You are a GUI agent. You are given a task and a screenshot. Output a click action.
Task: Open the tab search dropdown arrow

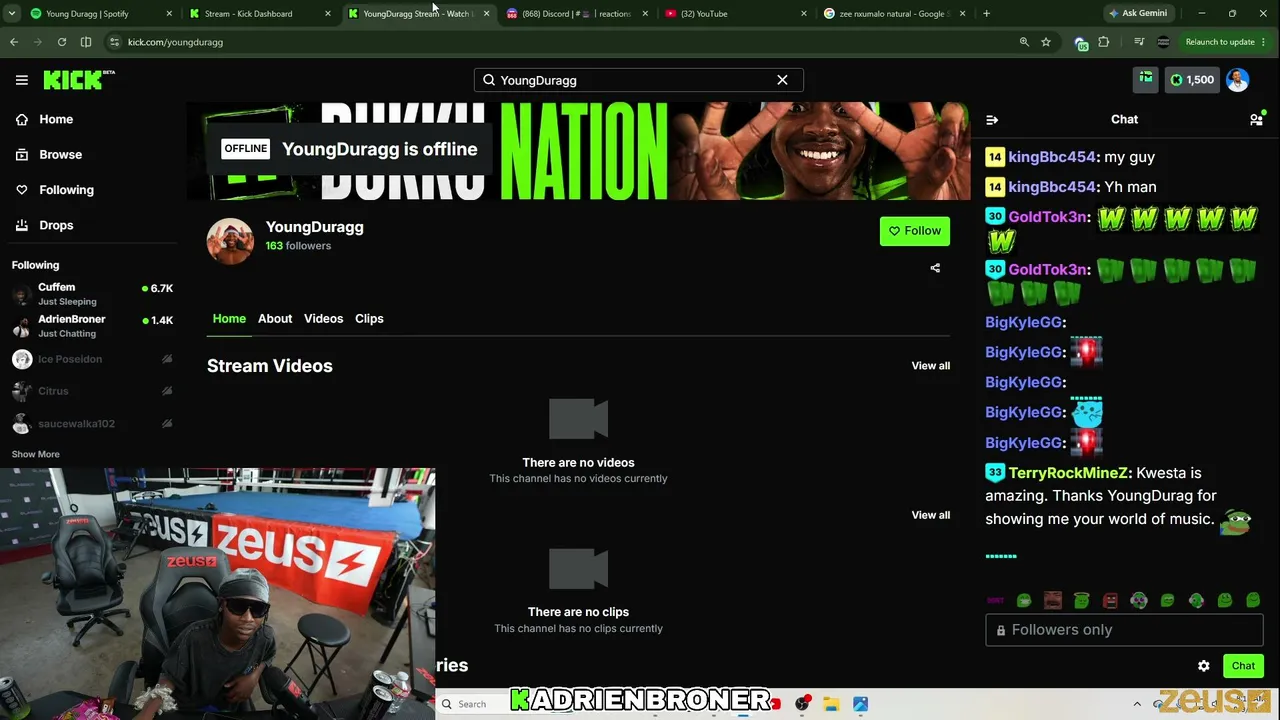coord(12,14)
